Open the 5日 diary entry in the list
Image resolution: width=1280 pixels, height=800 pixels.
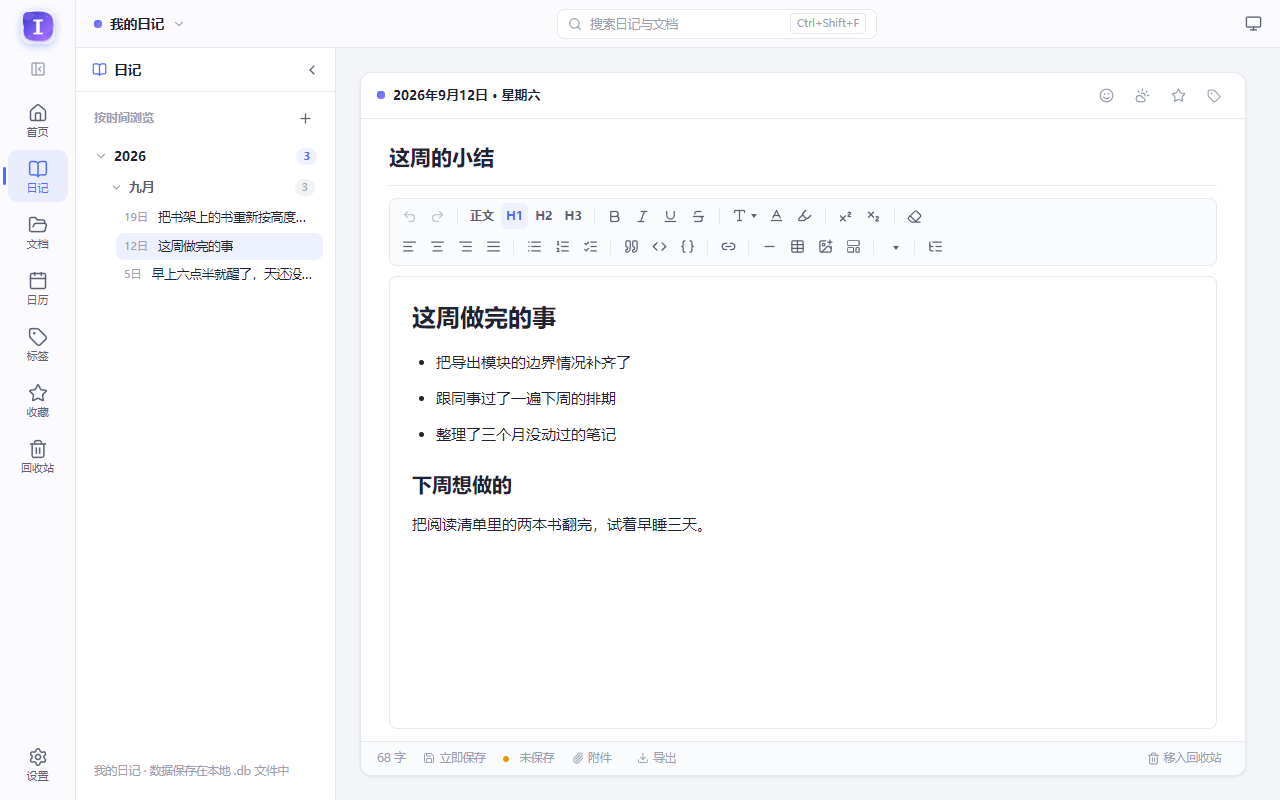coord(219,274)
